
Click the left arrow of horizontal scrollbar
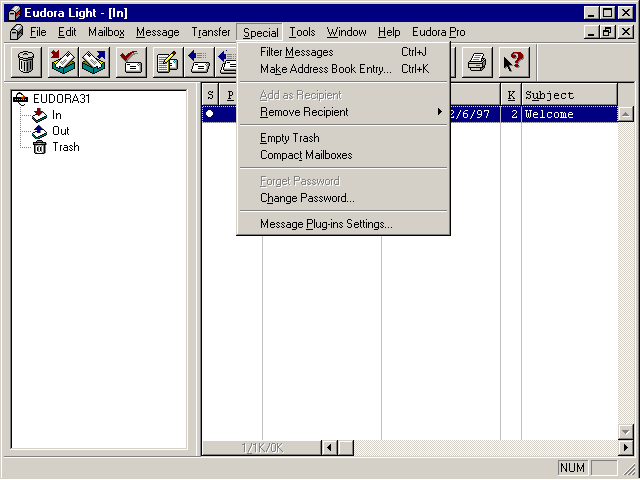click(x=329, y=448)
